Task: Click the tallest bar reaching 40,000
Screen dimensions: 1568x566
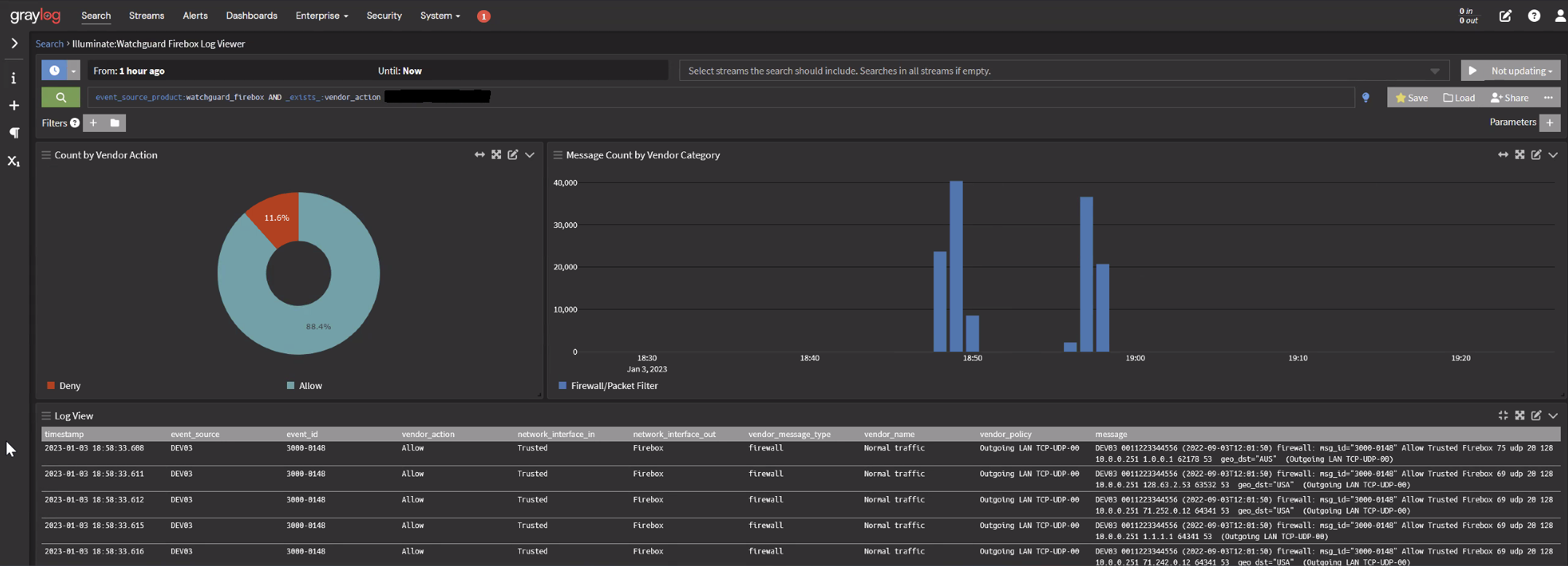Action: tap(956, 267)
